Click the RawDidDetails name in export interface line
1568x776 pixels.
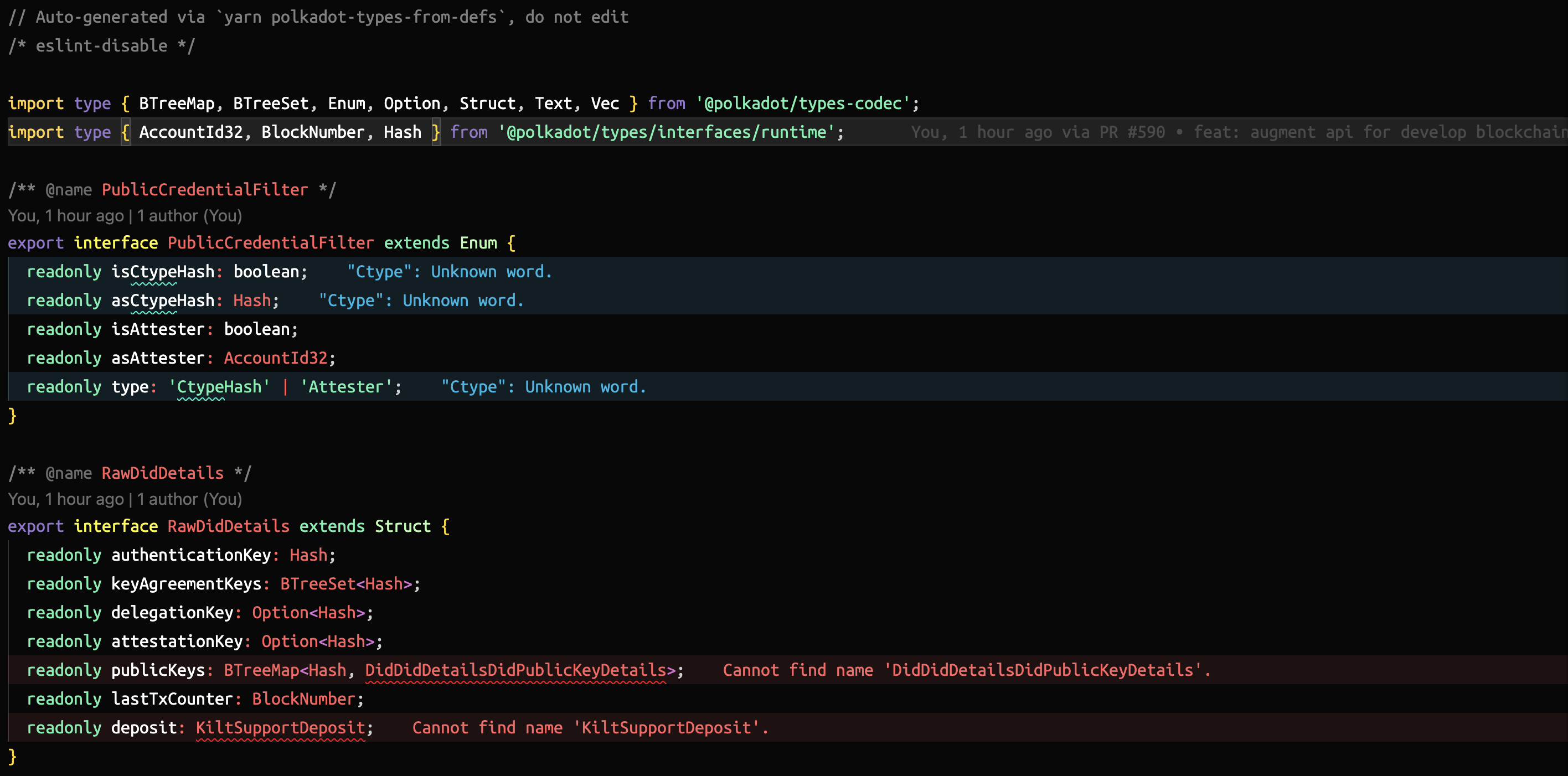[228, 526]
